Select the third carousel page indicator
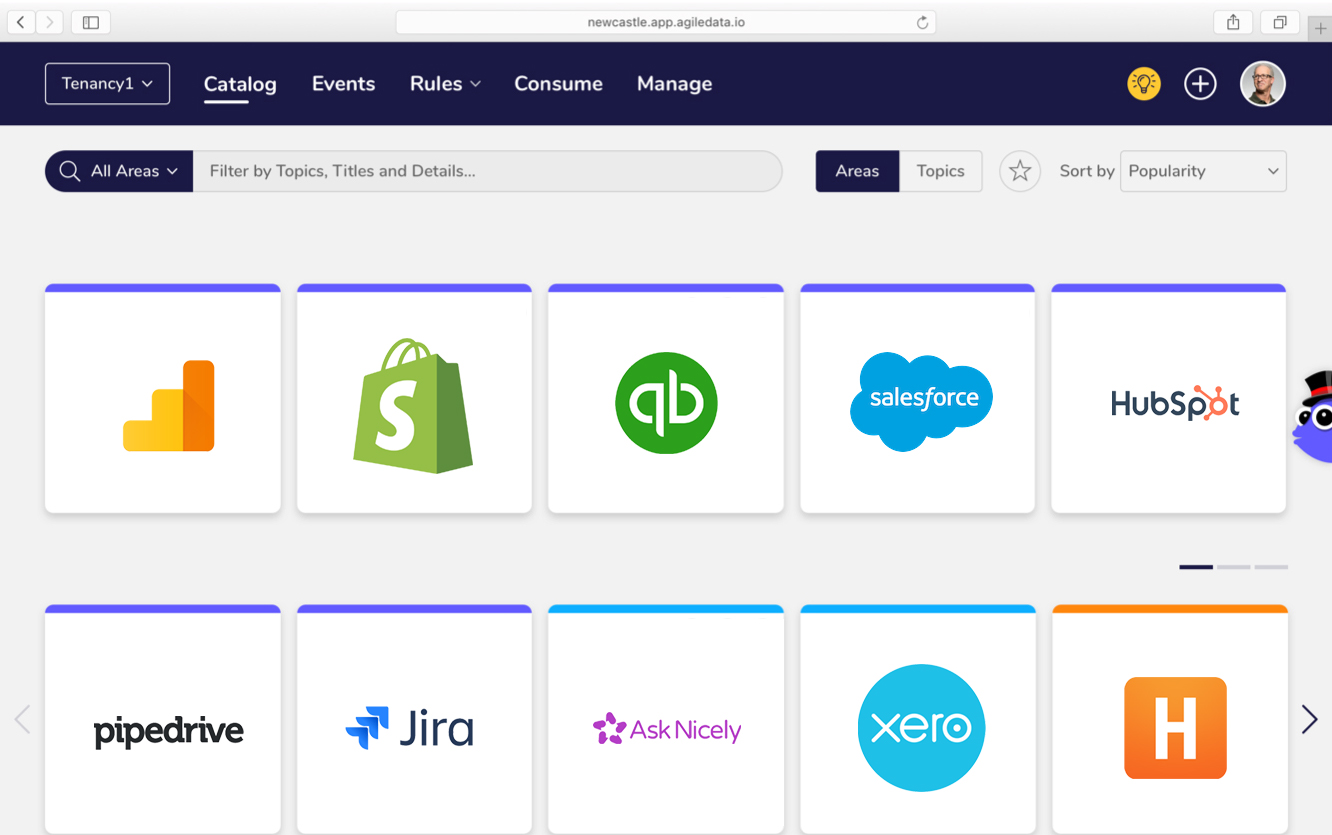Screen dimensions: 1332x835 click(x=1271, y=567)
